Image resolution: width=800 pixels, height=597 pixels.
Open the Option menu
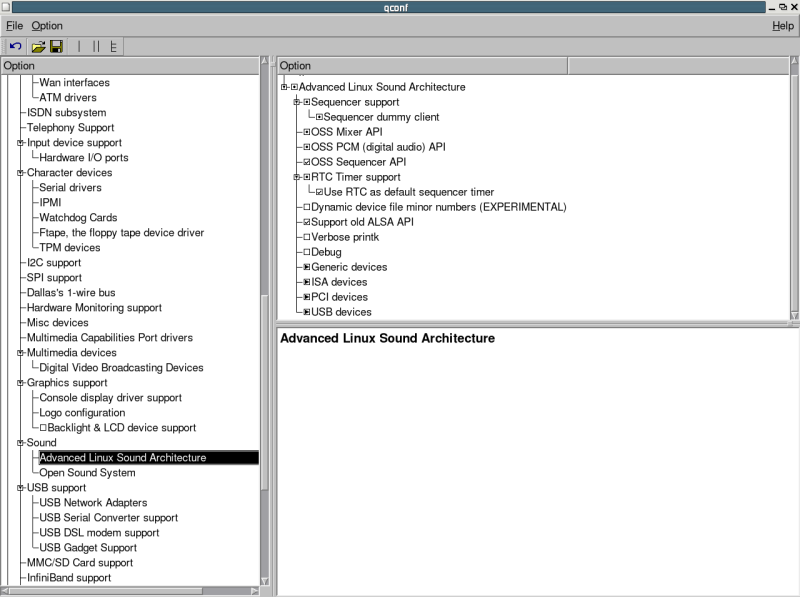click(x=47, y=26)
